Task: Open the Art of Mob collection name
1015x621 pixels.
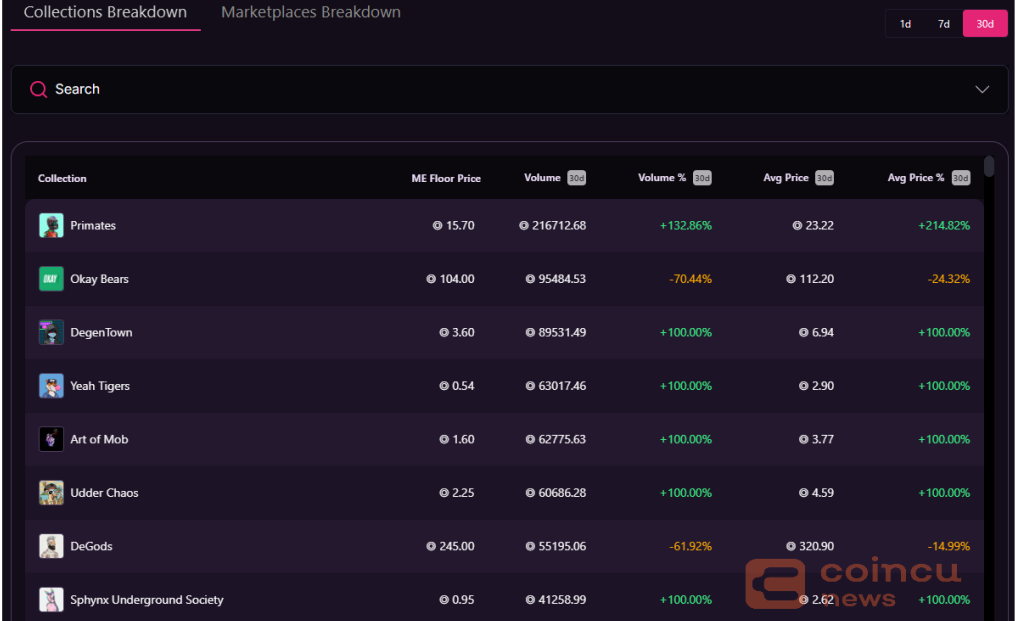Action: tap(99, 439)
